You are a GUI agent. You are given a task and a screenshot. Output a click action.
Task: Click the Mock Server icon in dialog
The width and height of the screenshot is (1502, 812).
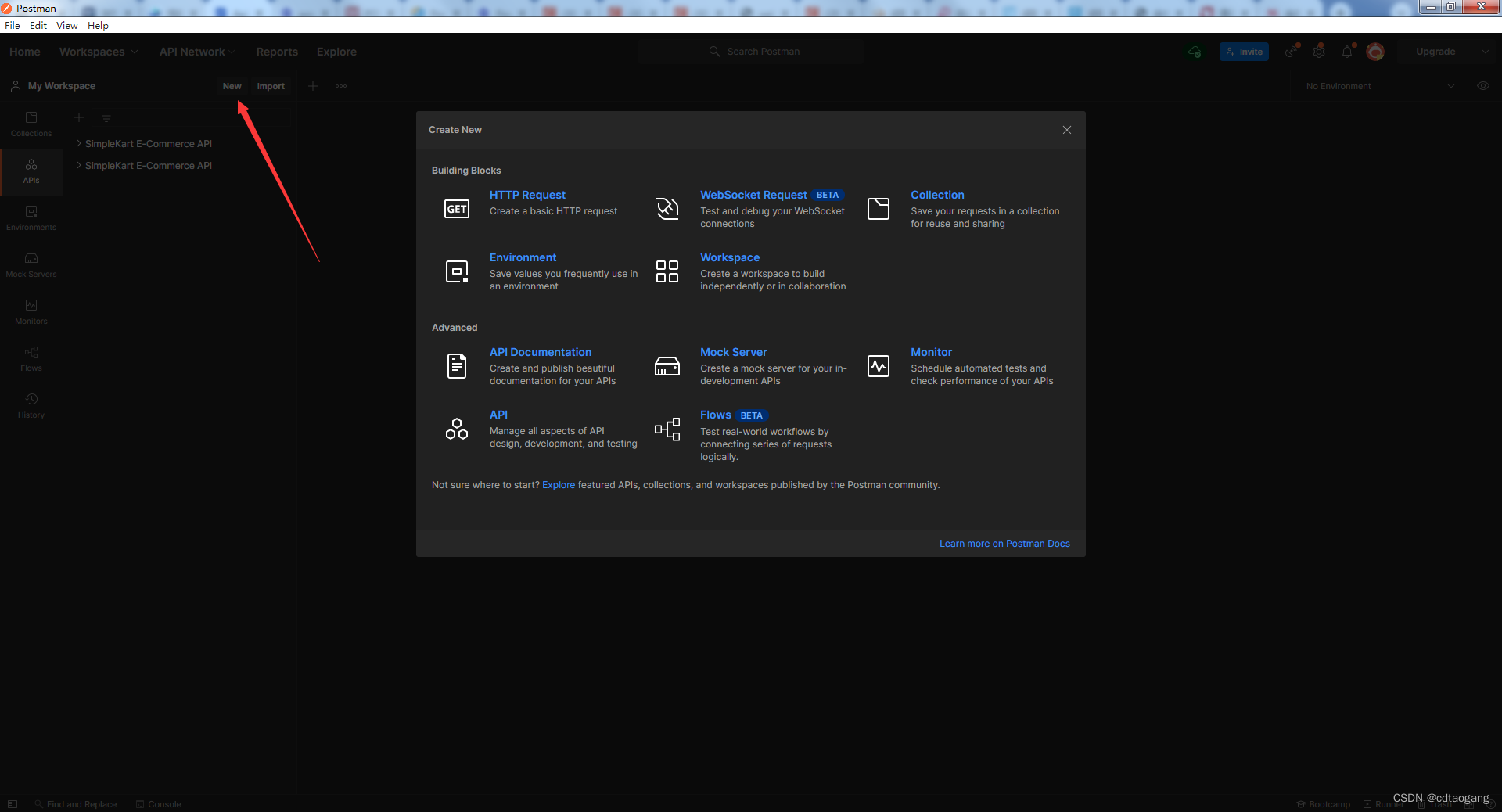pyautogui.click(x=667, y=366)
